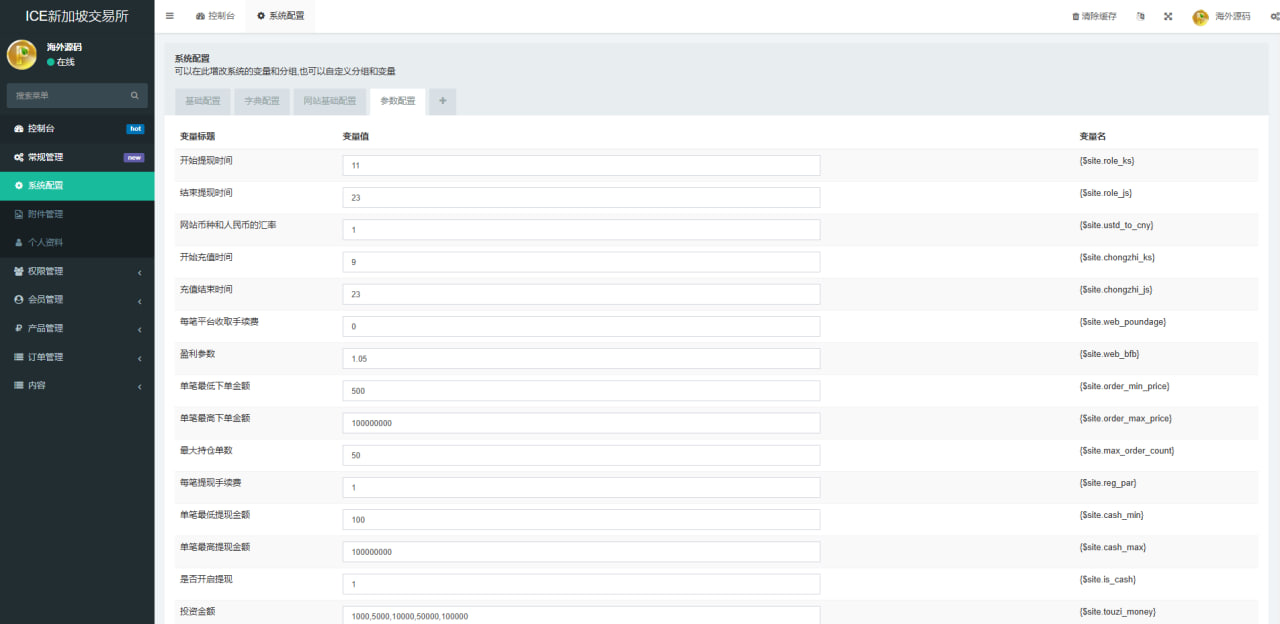
Task: Switch to the 基础配置 tab
Action: 202,101
